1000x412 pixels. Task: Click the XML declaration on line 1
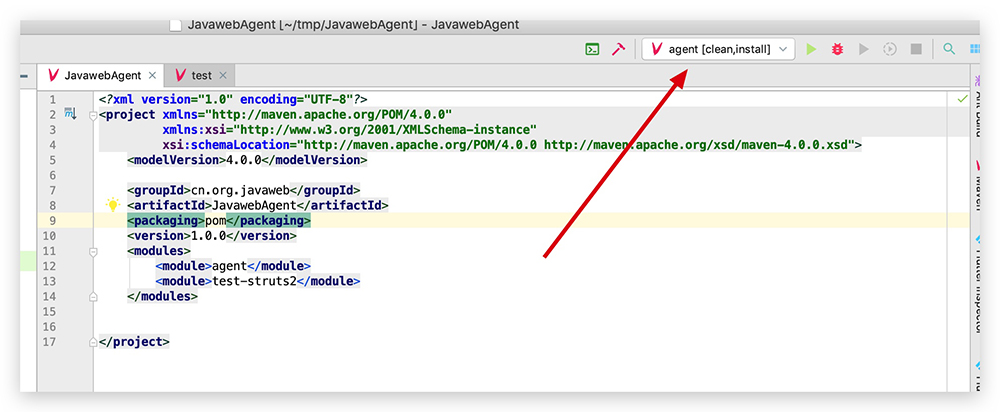233,99
